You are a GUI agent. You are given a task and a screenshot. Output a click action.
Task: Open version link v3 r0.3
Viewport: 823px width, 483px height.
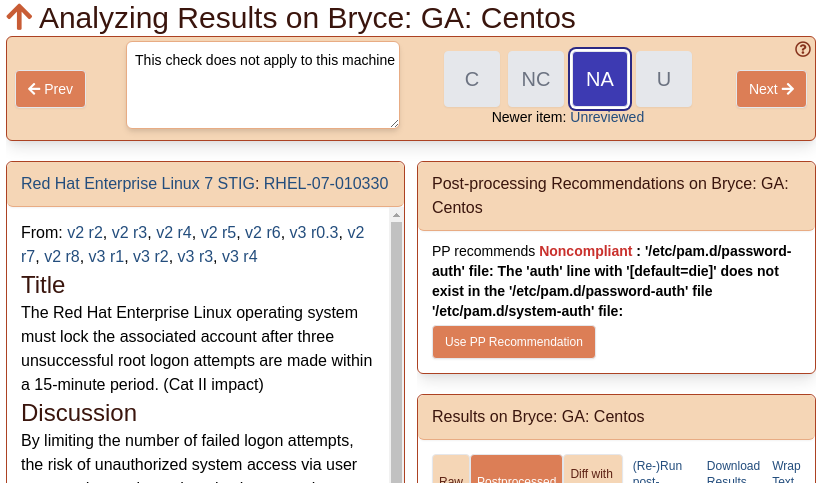point(314,232)
